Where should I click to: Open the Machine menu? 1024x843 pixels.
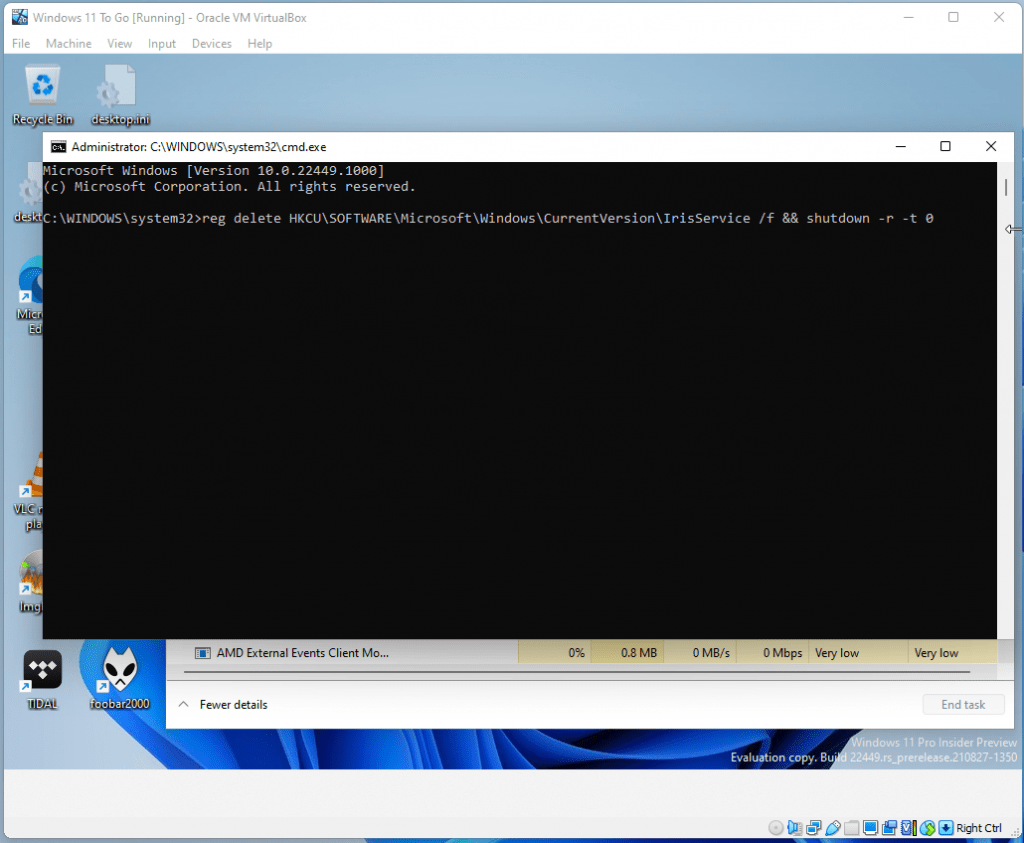68,44
